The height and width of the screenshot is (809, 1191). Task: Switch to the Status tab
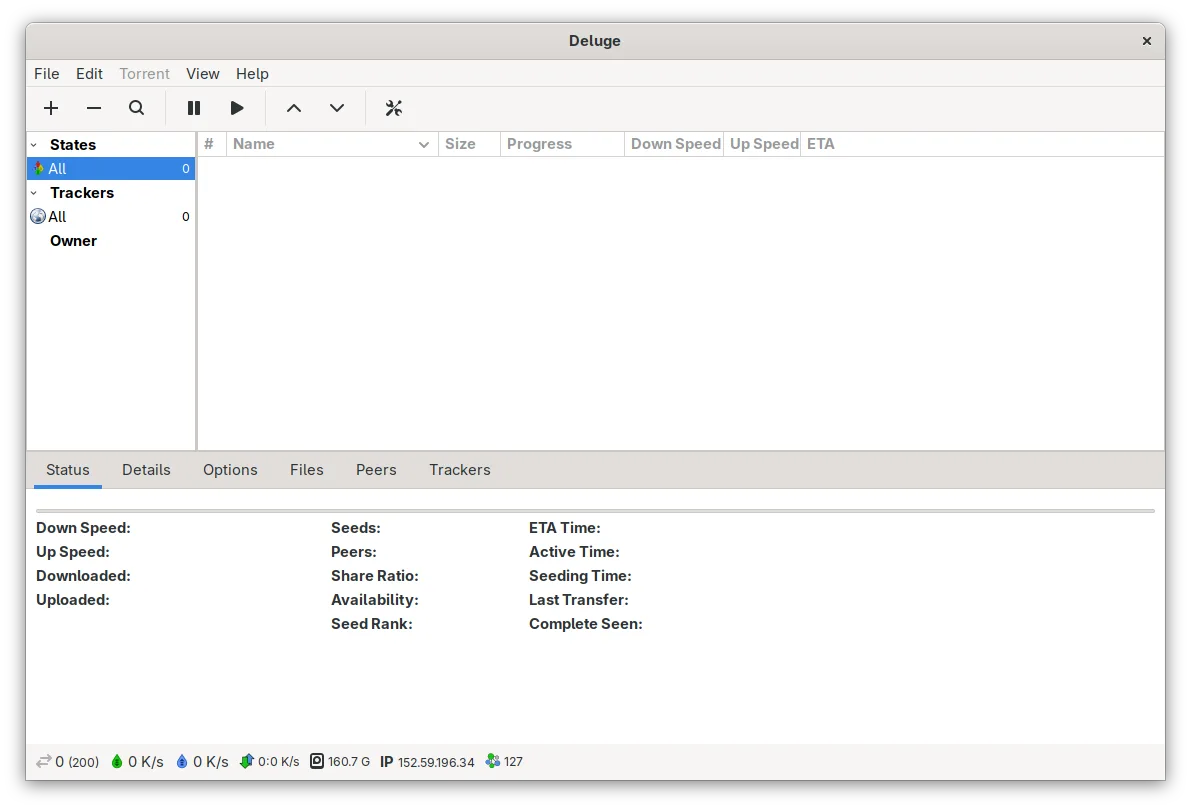pyautogui.click(x=68, y=469)
